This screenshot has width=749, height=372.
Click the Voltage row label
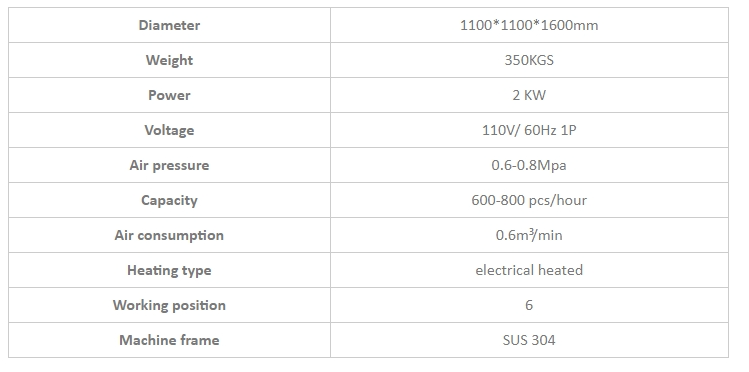point(169,130)
